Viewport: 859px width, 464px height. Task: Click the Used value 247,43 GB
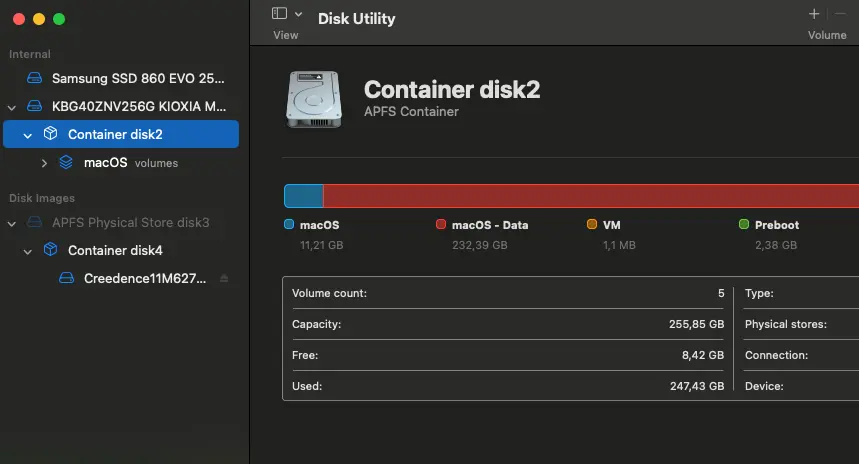tap(697, 386)
